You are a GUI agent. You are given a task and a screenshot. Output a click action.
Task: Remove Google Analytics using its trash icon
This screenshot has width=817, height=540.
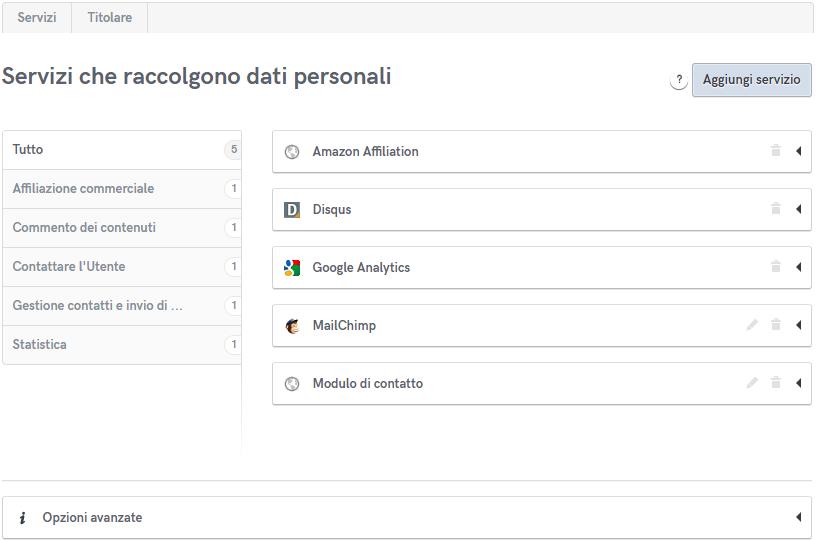point(775,267)
